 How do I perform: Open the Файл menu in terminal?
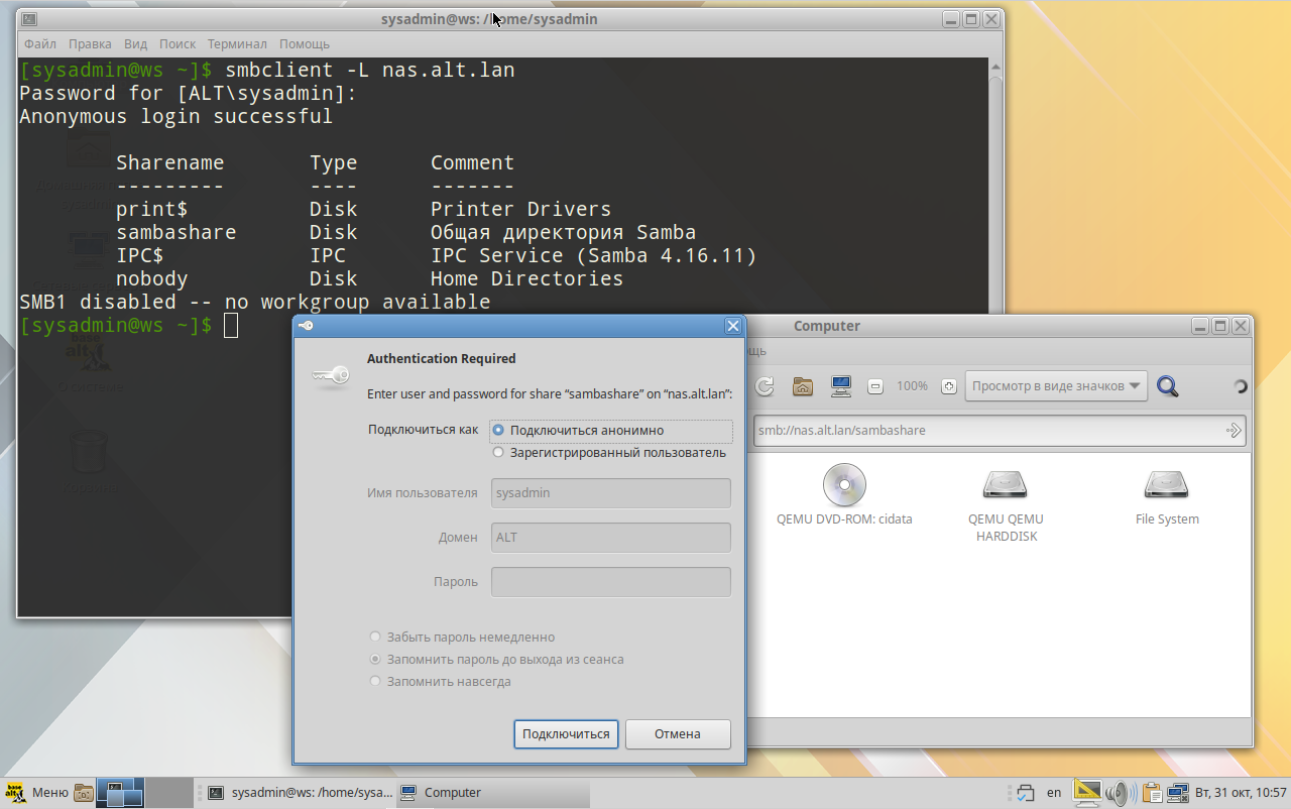coord(40,44)
